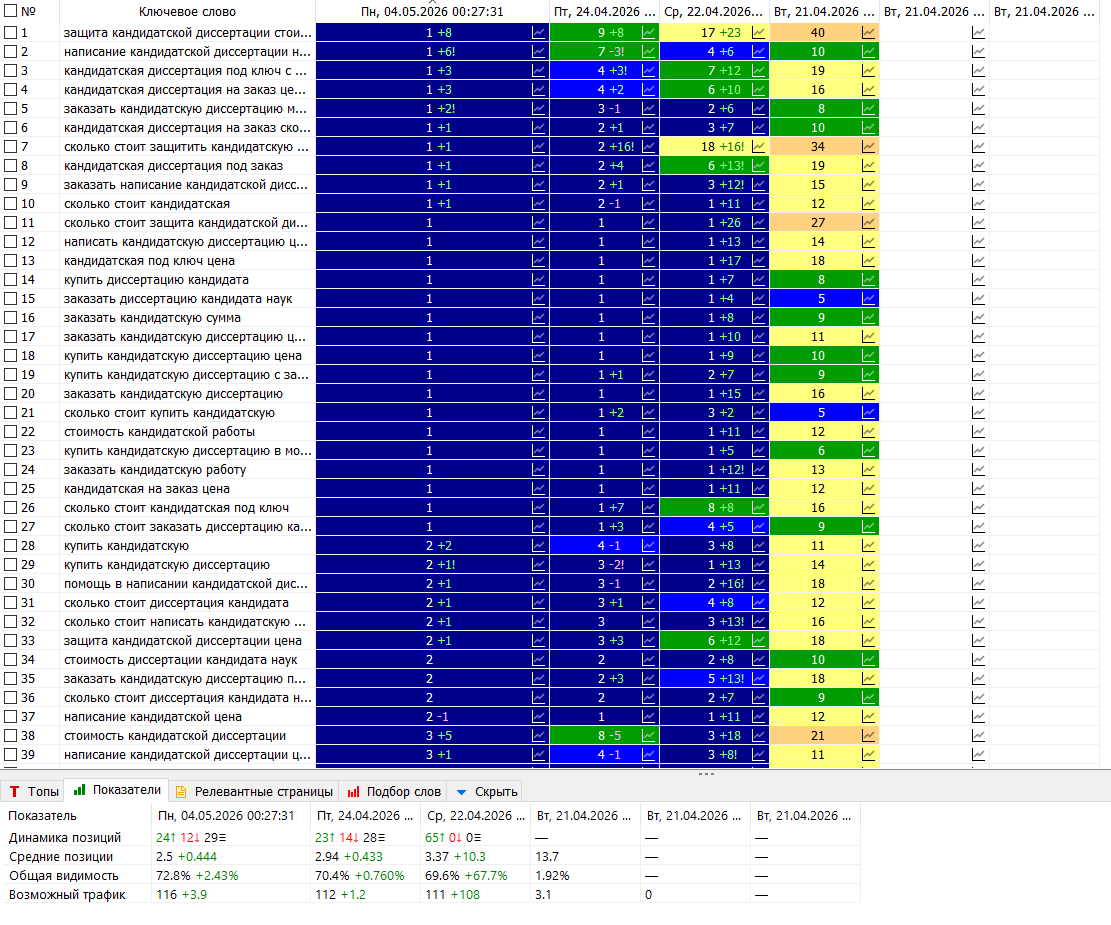Viewport: 1111px width, 925px height.
Task: Click the splitter handle dots above bottom panel
Action: [x=706, y=773]
